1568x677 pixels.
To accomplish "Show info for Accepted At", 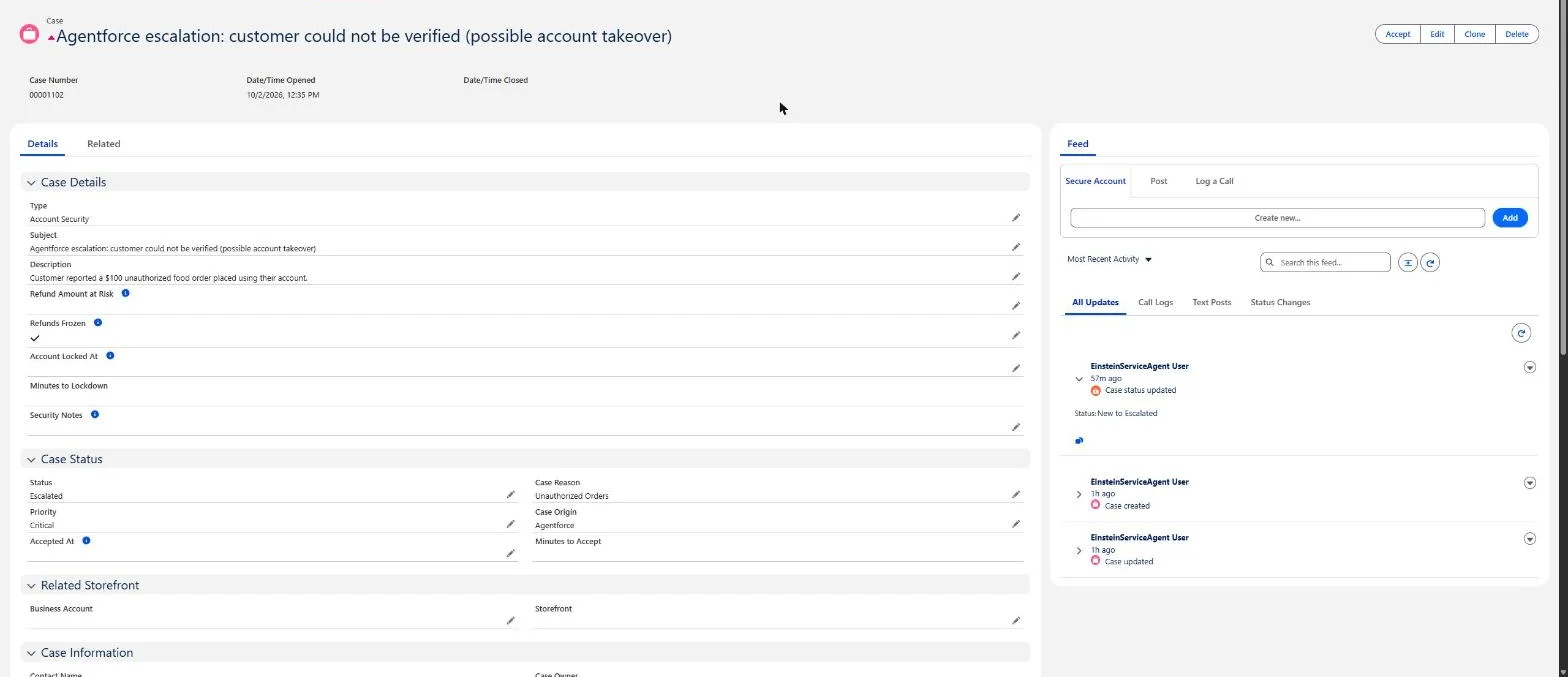I will (86, 540).
